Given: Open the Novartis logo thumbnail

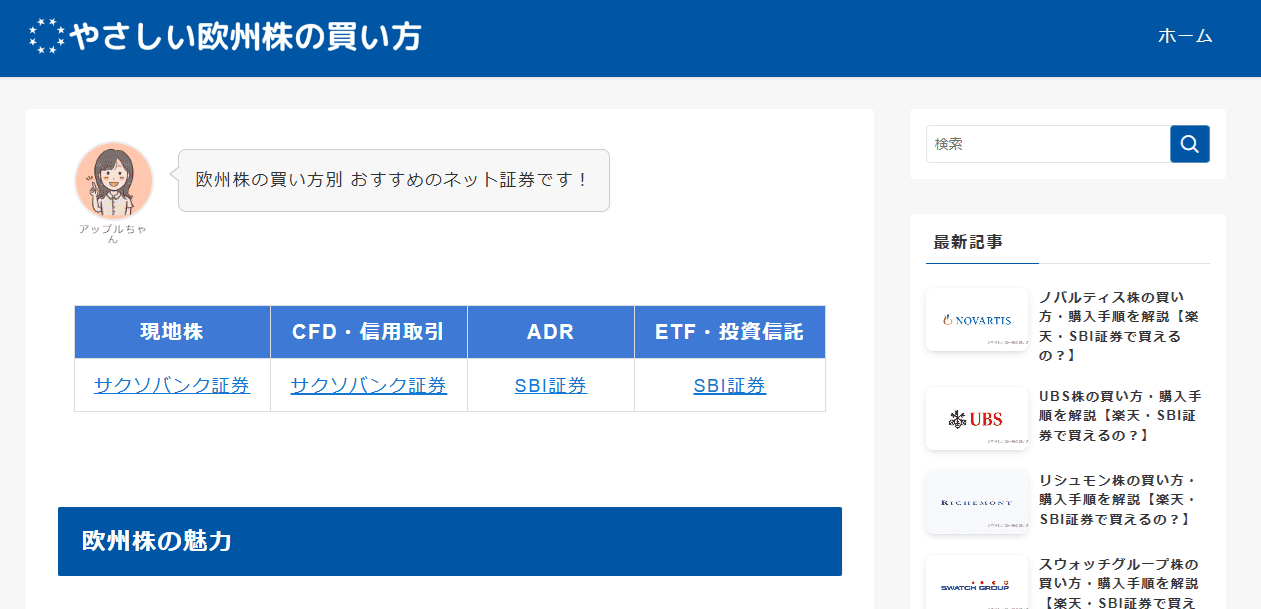Looking at the screenshot, I should (x=976, y=318).
